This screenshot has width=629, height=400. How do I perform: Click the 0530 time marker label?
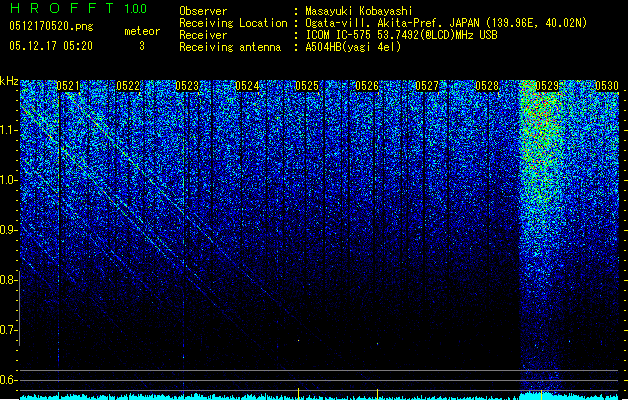607,86
